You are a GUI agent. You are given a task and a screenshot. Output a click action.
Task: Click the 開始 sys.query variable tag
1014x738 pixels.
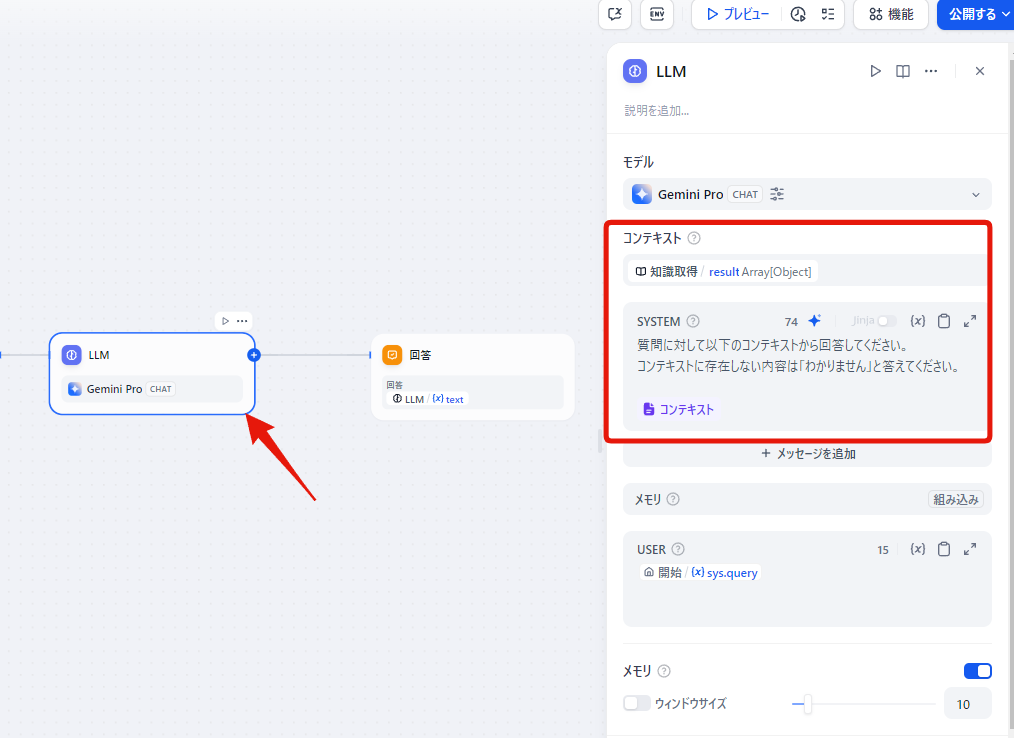click(x=700, y=572)
